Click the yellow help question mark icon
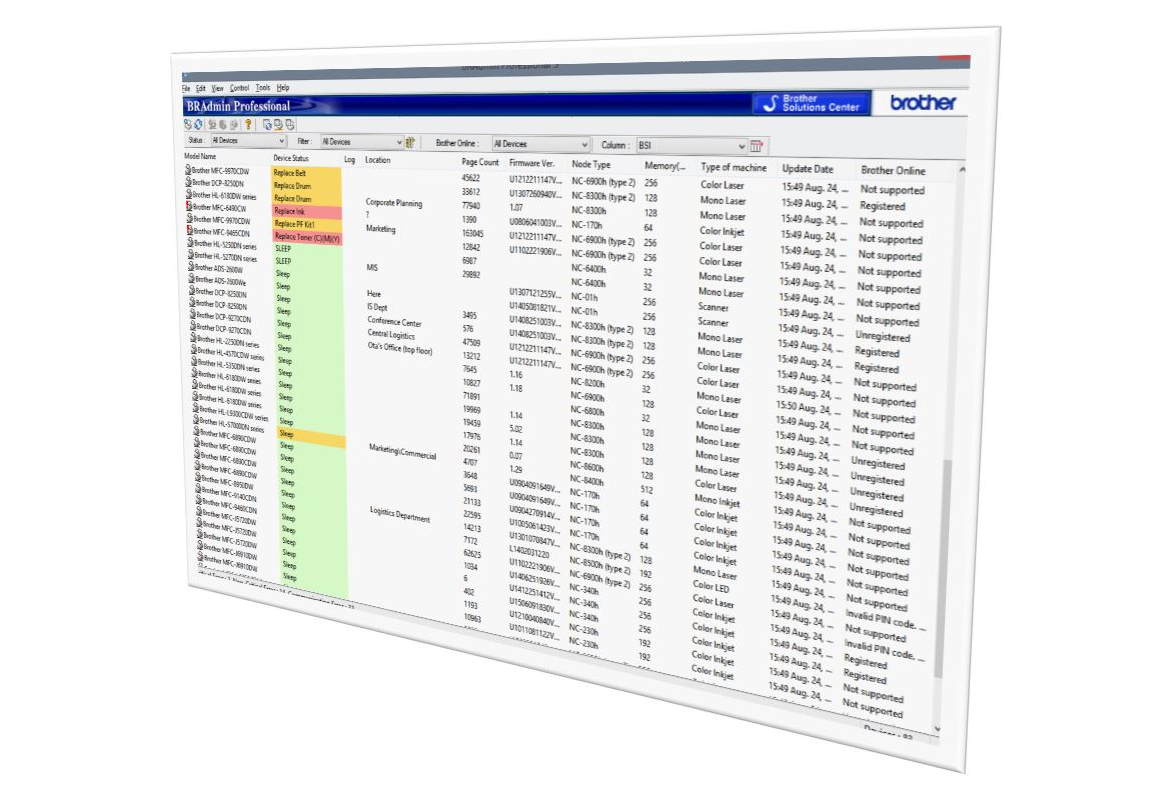This screenshot has height=800, width=1170. click(x=248, y=125)
